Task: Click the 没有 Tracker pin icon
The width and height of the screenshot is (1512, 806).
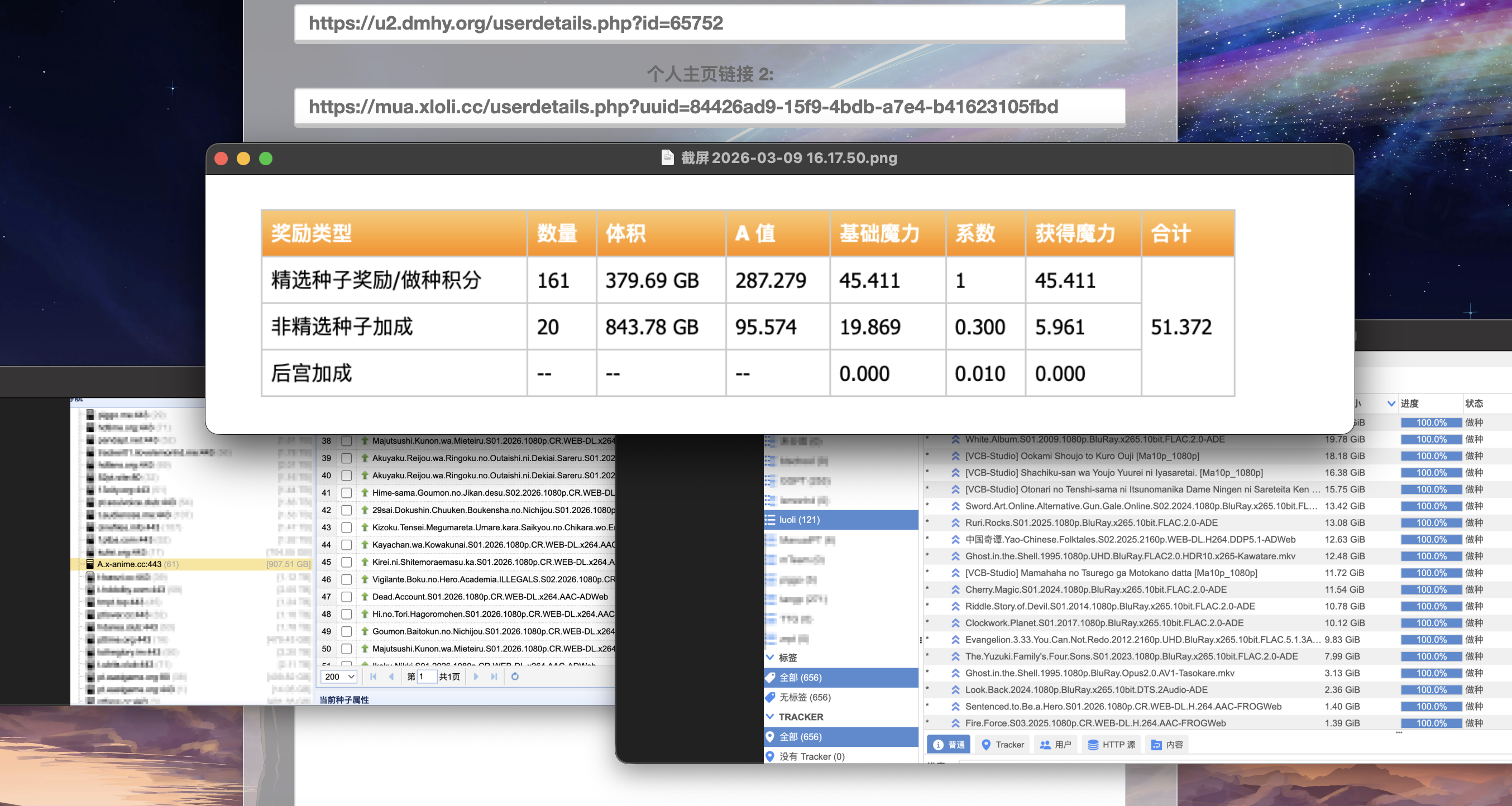Action: tap(770, 756)
